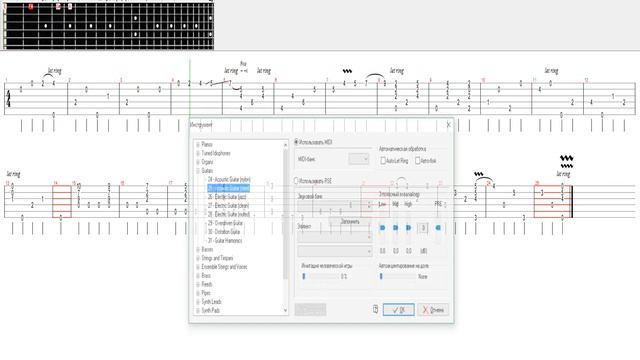This screenshot has height=360, width=640.
Task: Select 29 - Overdriven Guitar
Action: [x=225, y=223]
